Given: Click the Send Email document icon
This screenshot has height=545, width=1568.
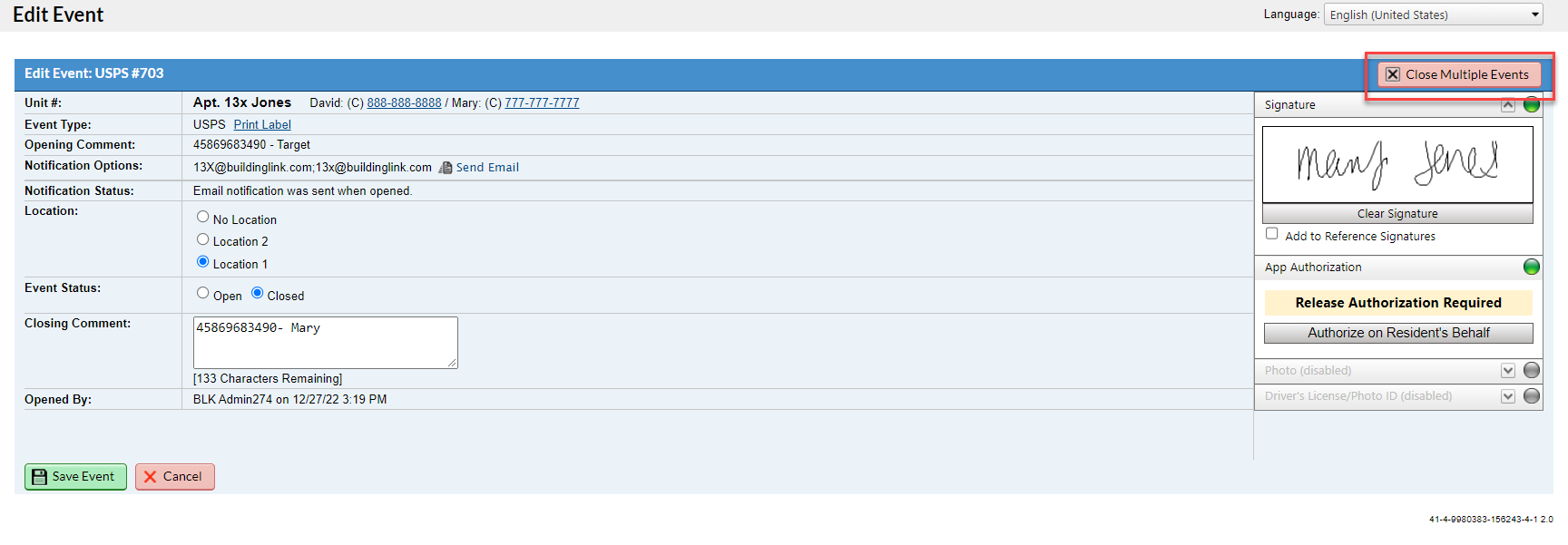Looking at the screenshot, I should pyautogui.click(x=446, y=167).
